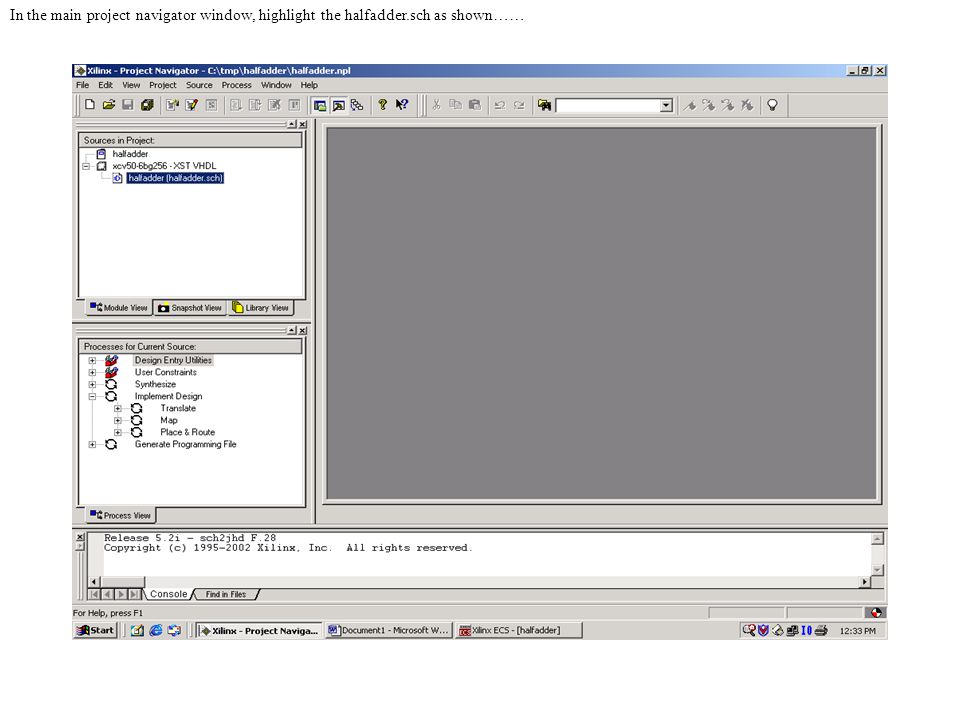This screenshot has width=960, height=720.
Task: Close the Processes for Current Source pane
Action: (302, 331)
